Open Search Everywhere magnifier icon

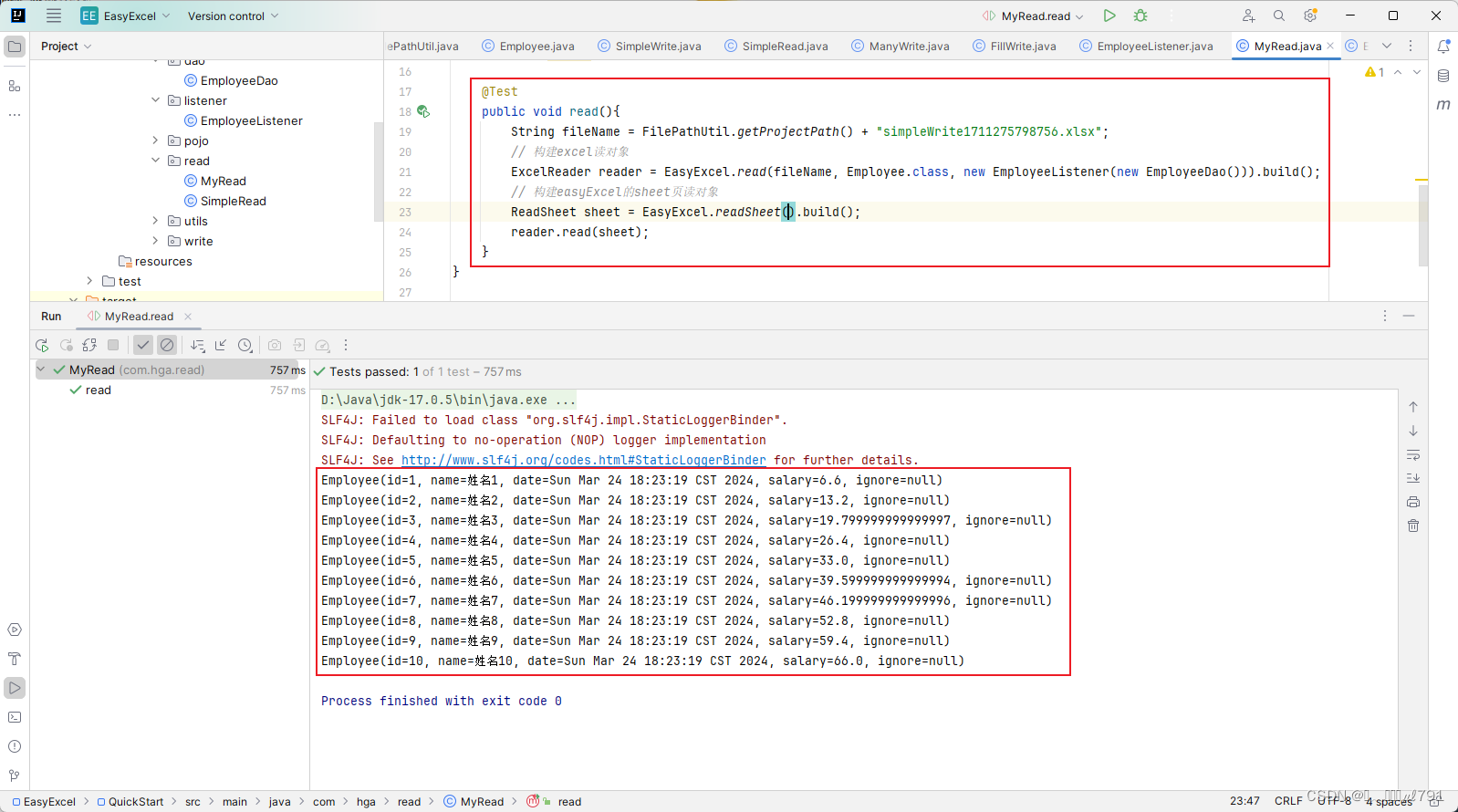(1279, 16)
